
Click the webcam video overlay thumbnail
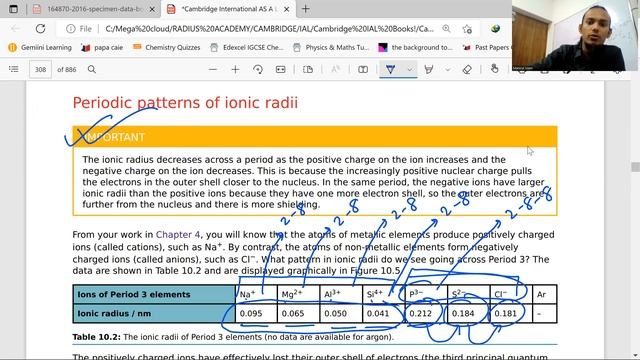coord(575,36)
